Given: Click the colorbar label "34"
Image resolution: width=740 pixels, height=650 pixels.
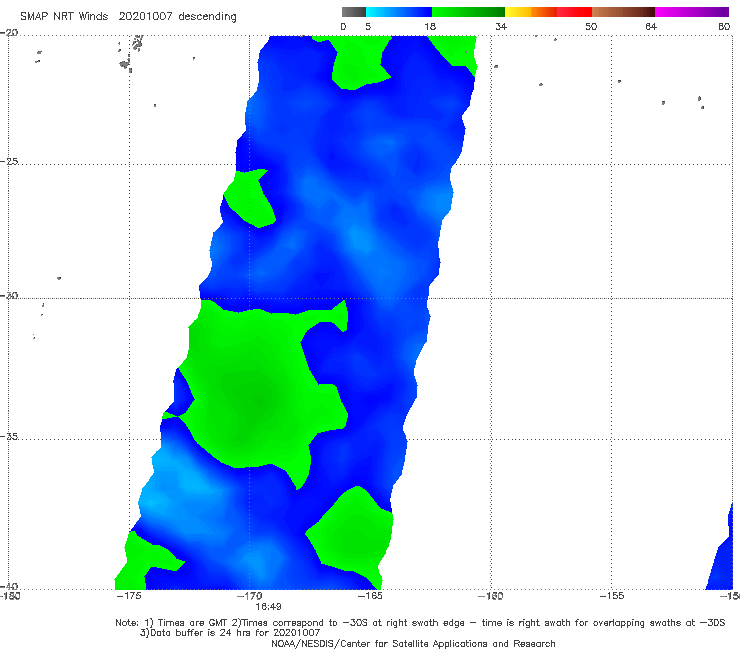Looking at the screenshot, I should pos(501,26).
